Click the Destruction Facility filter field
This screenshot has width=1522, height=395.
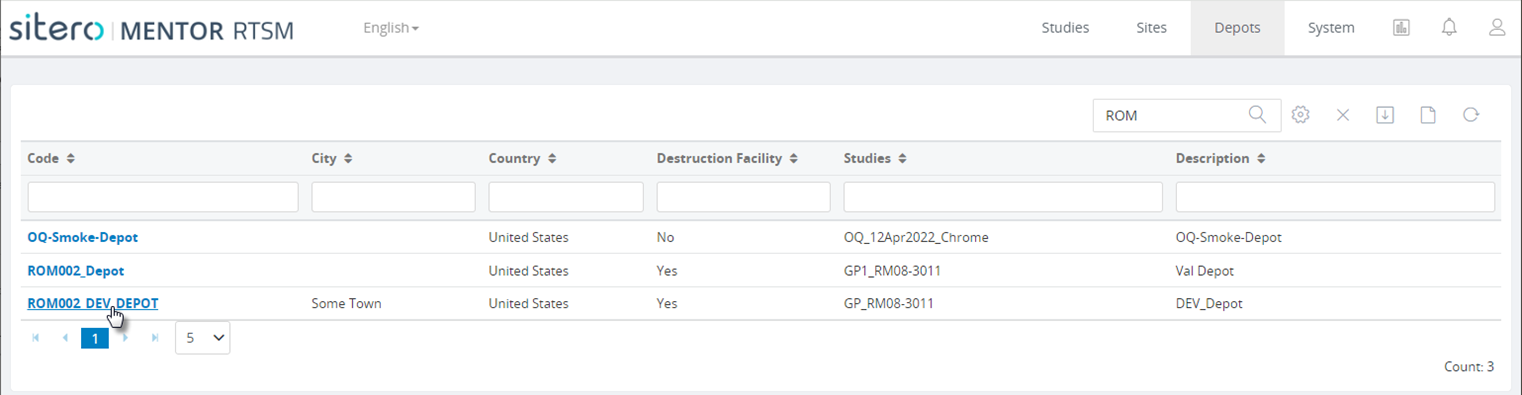743,197
